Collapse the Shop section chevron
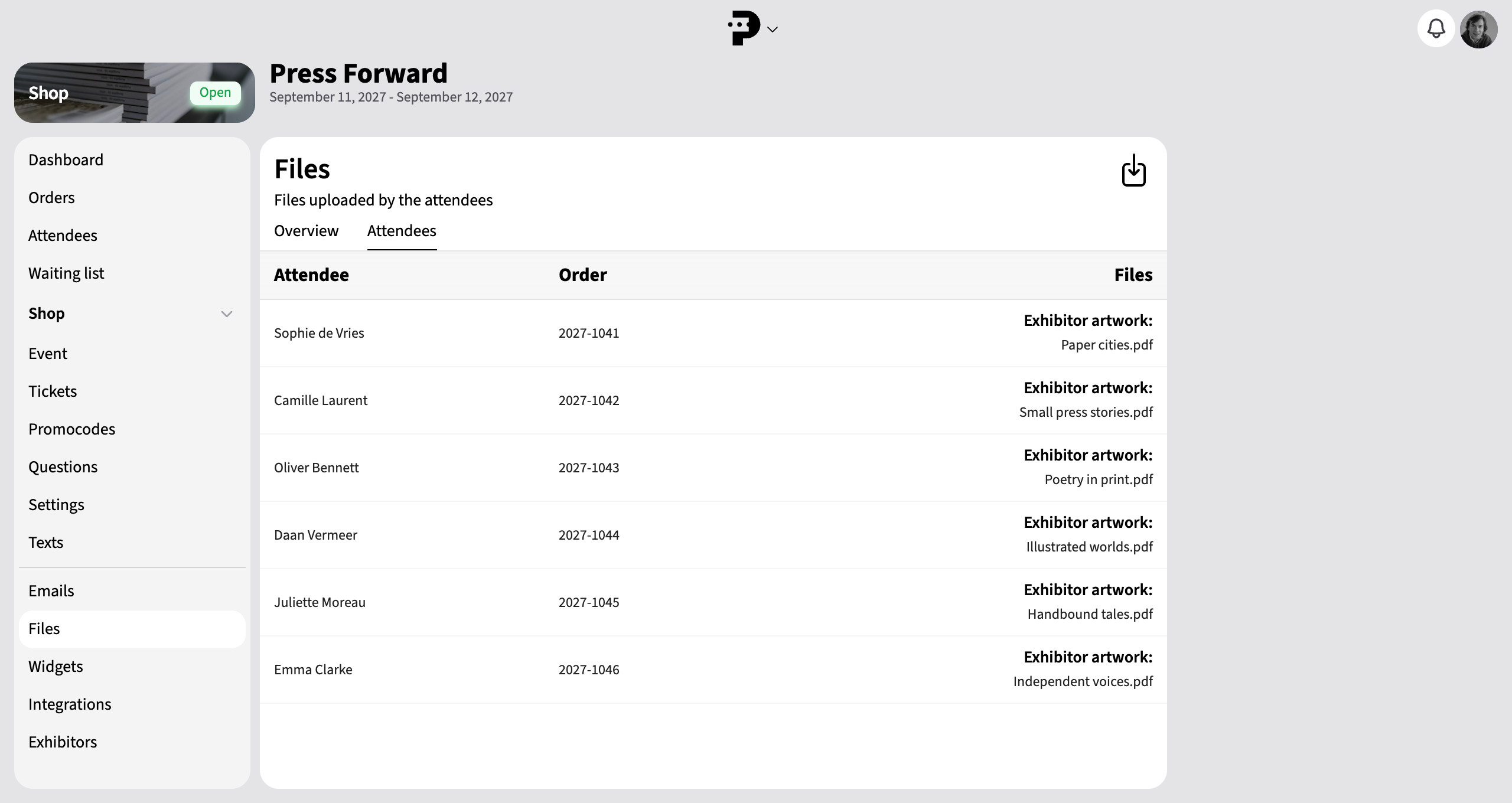 coord(226,314)
